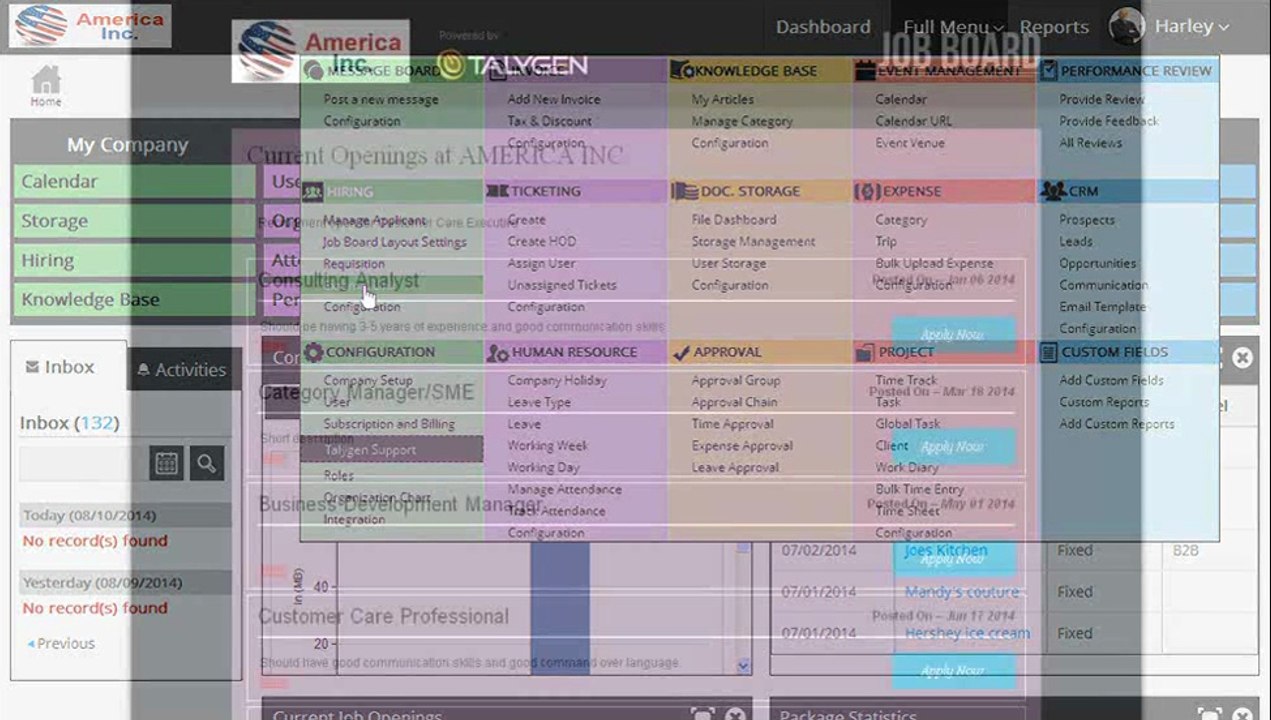
Task: Click the Approval checkmark icon
Action: pos(682,352)
